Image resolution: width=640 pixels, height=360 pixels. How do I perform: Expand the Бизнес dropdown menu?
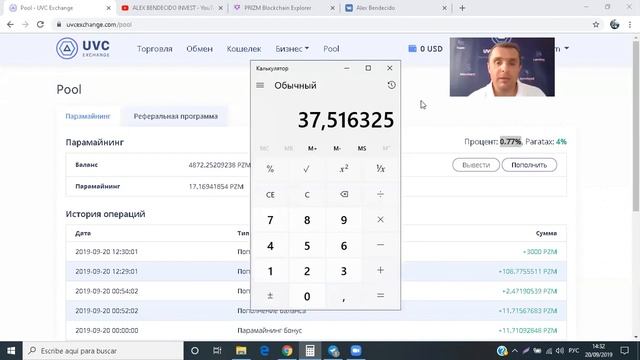pyautogui.click(x=292, y=49)
